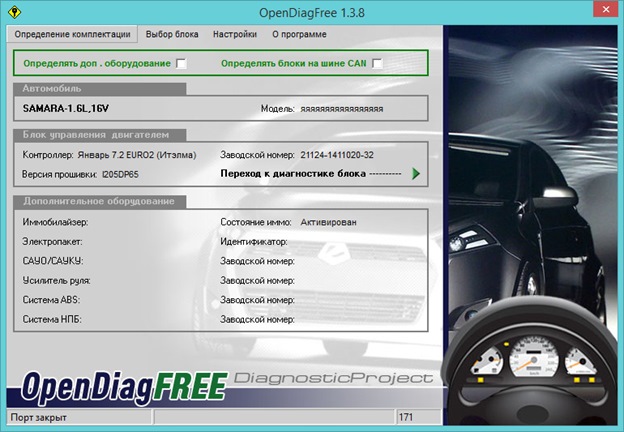Enable 'Определять блоки на шине CAN' checkbox
624x432 pixels.
tap(377, 64)
